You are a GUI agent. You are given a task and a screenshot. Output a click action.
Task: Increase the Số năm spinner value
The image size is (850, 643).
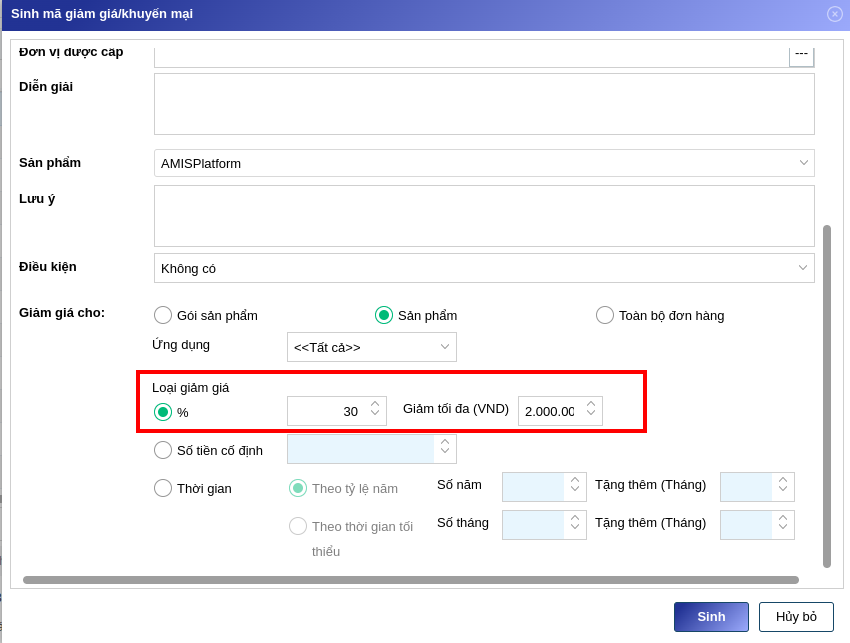(x=575, y=481)
